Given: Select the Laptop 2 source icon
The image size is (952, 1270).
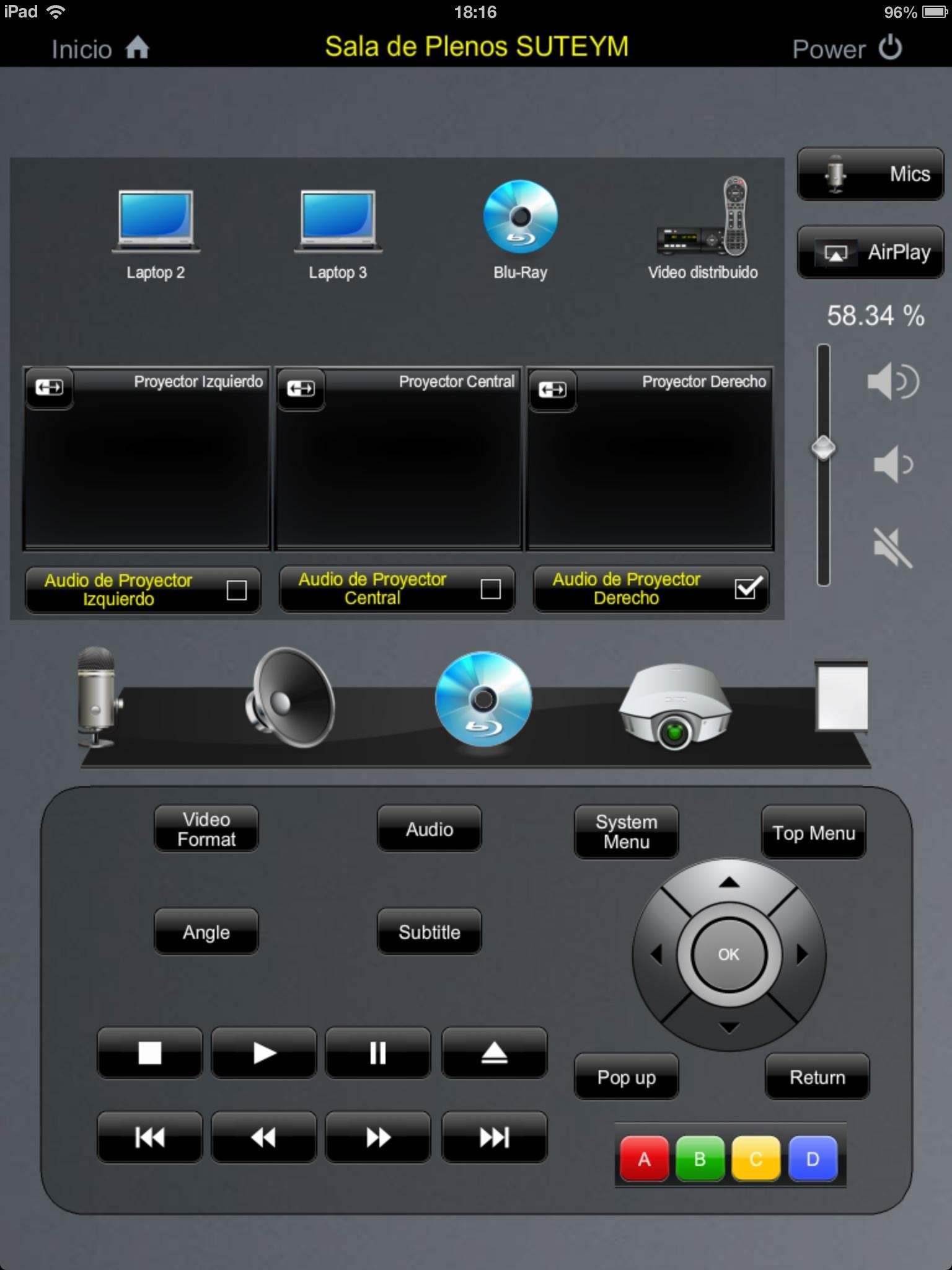Looking at the screenshot, I should click(x=156, y=222).
